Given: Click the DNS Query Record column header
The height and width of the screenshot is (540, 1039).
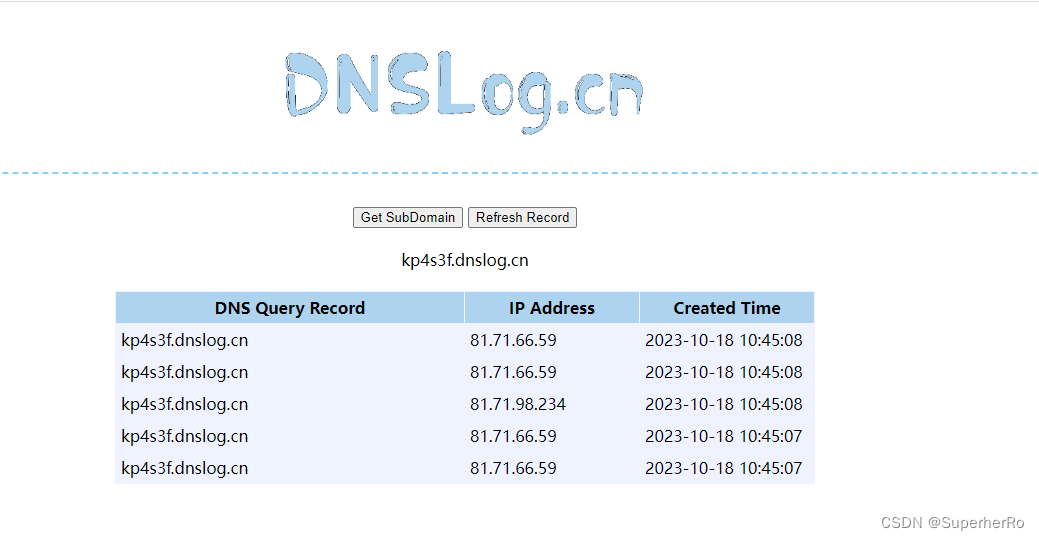Looking at the screenshot, I should 290,308.
